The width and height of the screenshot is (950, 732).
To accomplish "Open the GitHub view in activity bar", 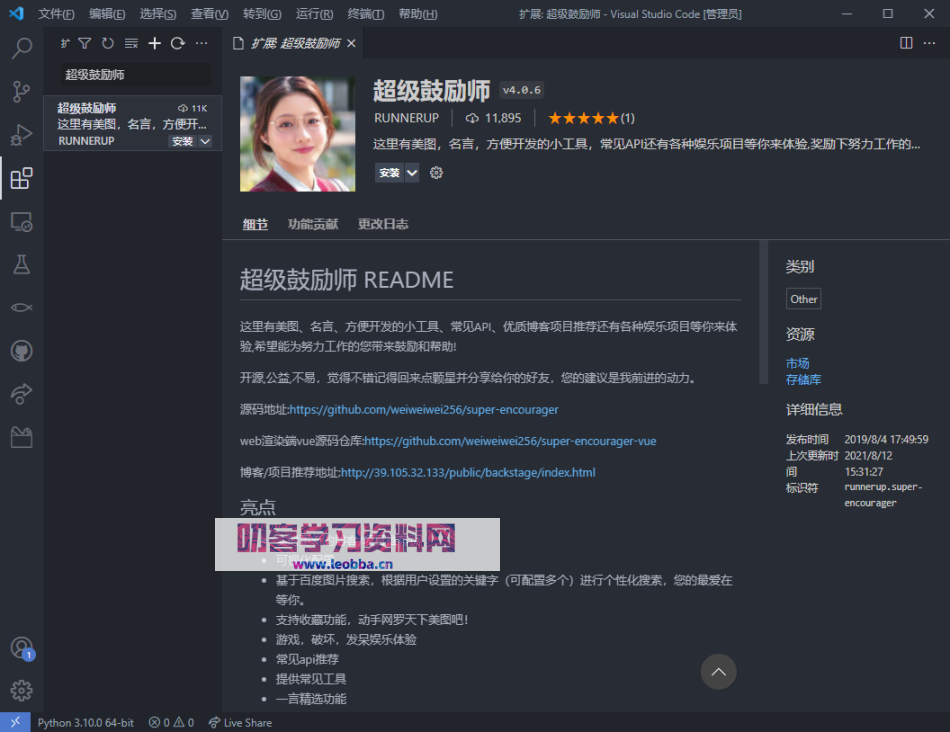I will click(21, 351).
